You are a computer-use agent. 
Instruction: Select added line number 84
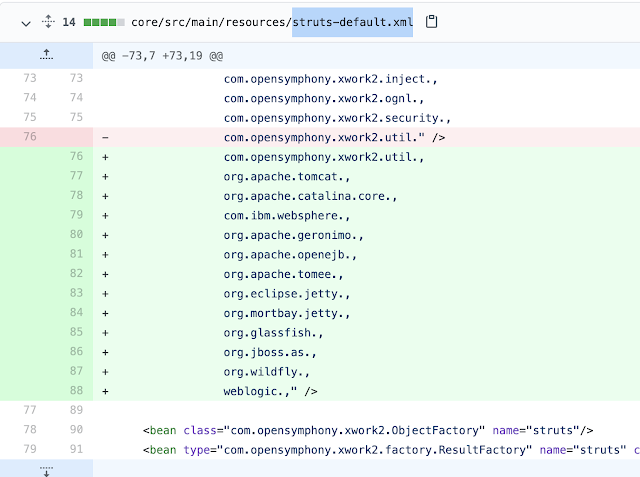coord(76,313)
